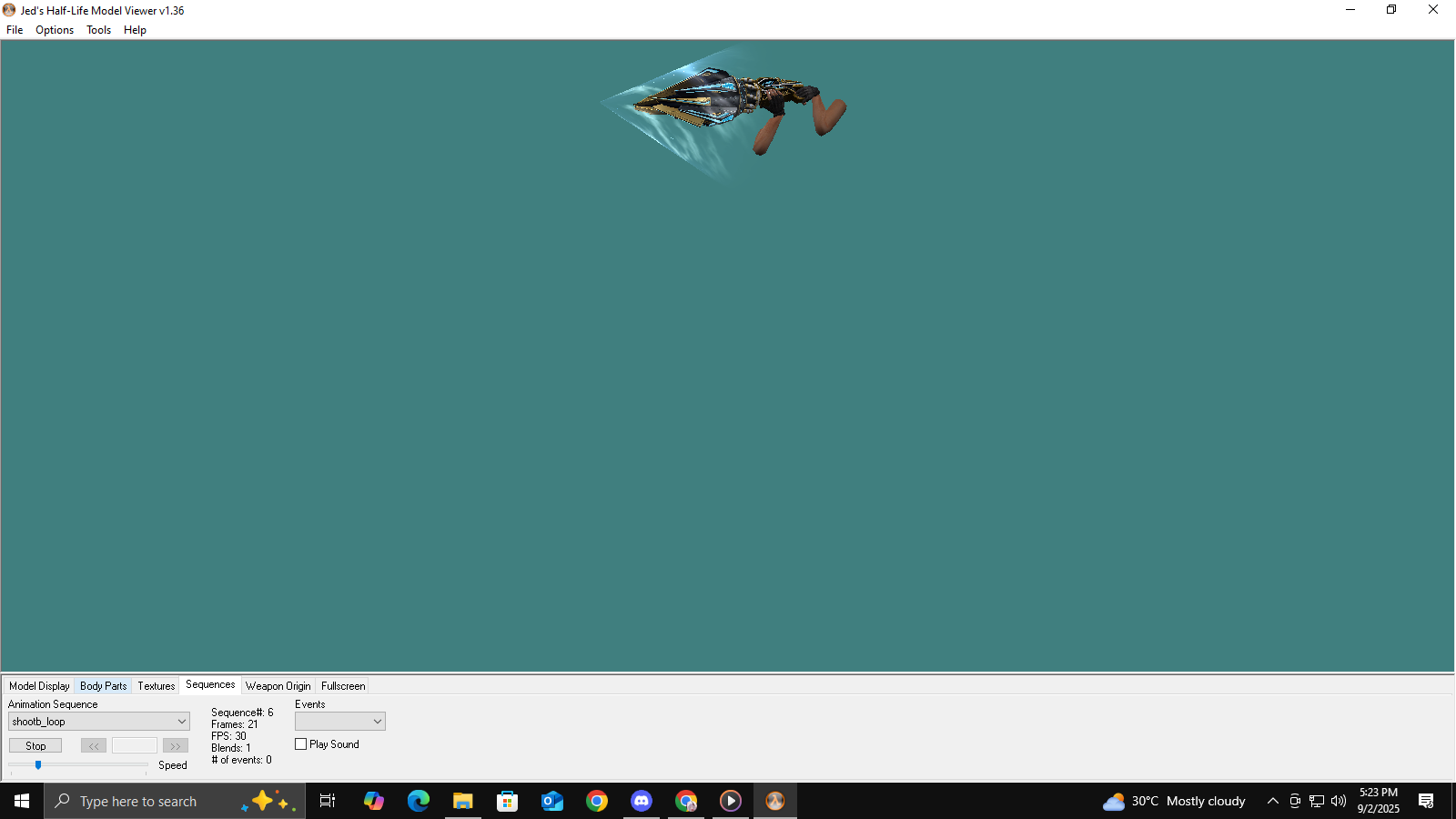Image resolution: width=1456 pixels, height=819 pixels.
Task: Click the volume speaker tray icon
Action: [1339, 801]
